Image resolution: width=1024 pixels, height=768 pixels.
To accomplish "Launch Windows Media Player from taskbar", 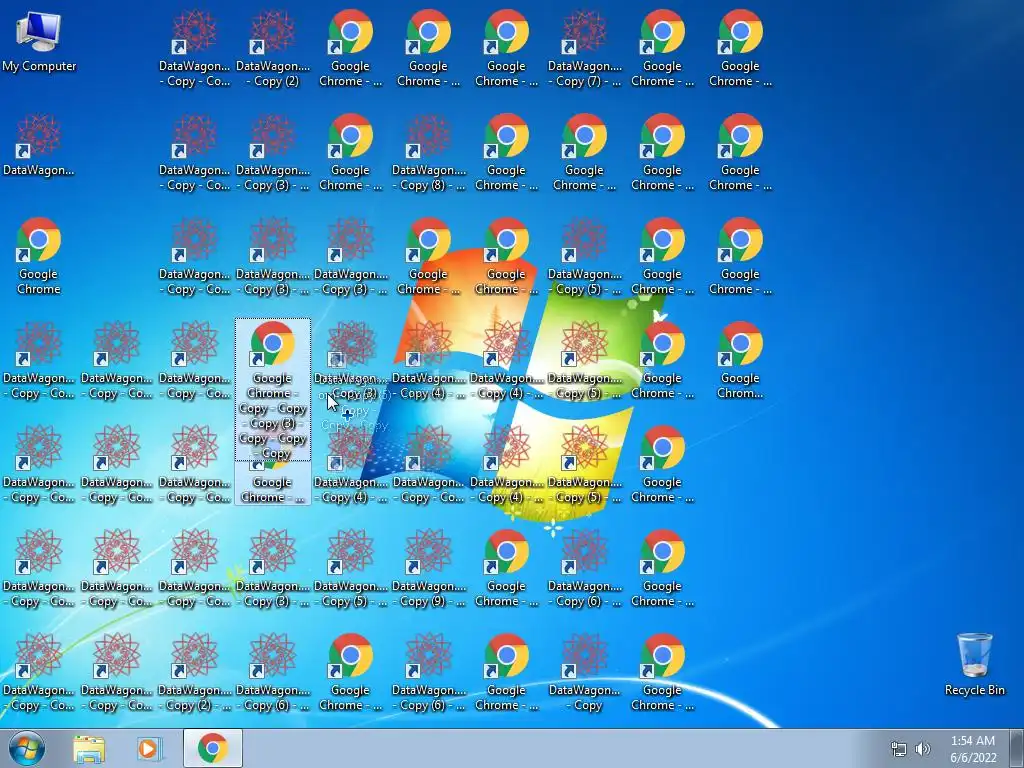I will coord(148,748).
